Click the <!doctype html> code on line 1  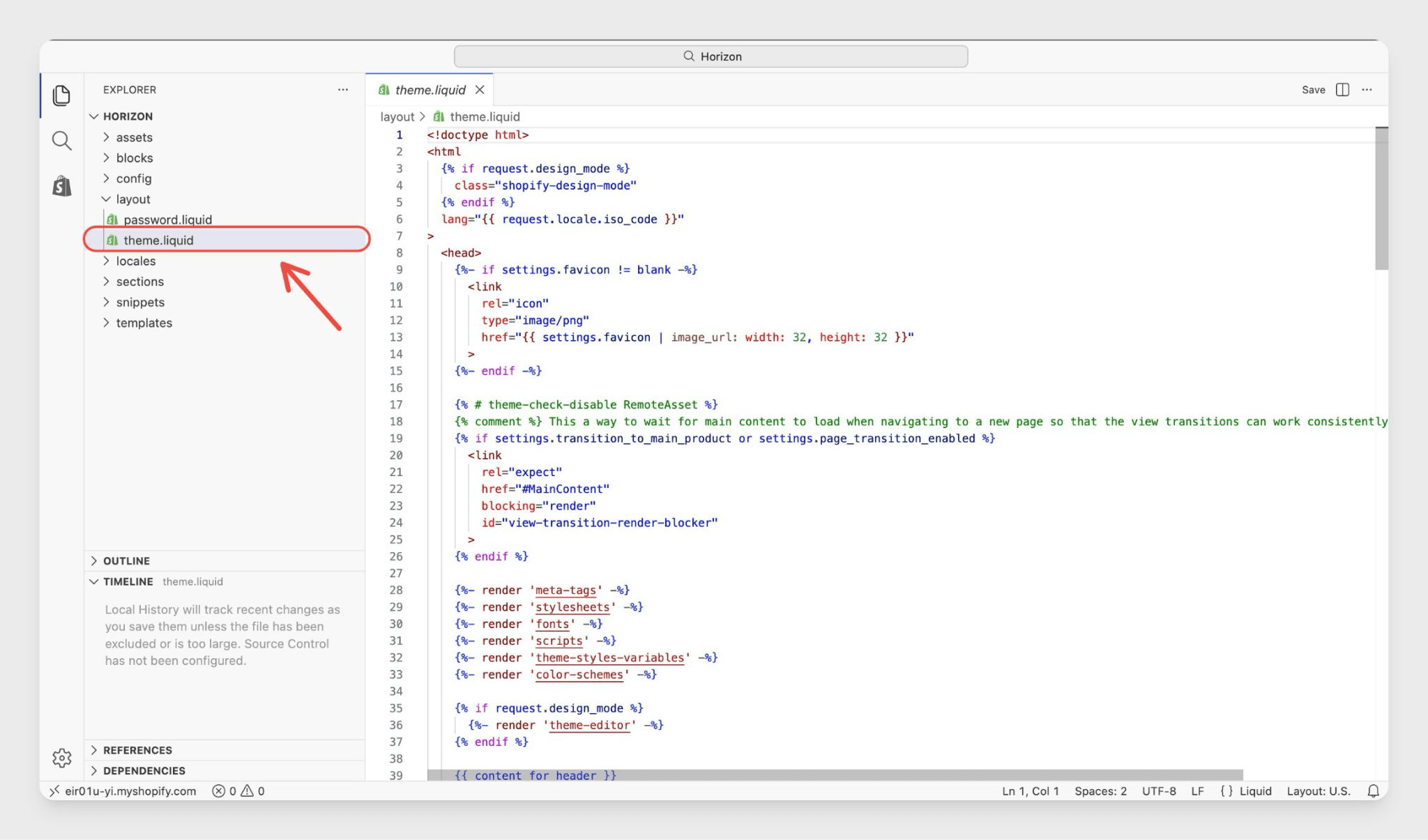478,135
